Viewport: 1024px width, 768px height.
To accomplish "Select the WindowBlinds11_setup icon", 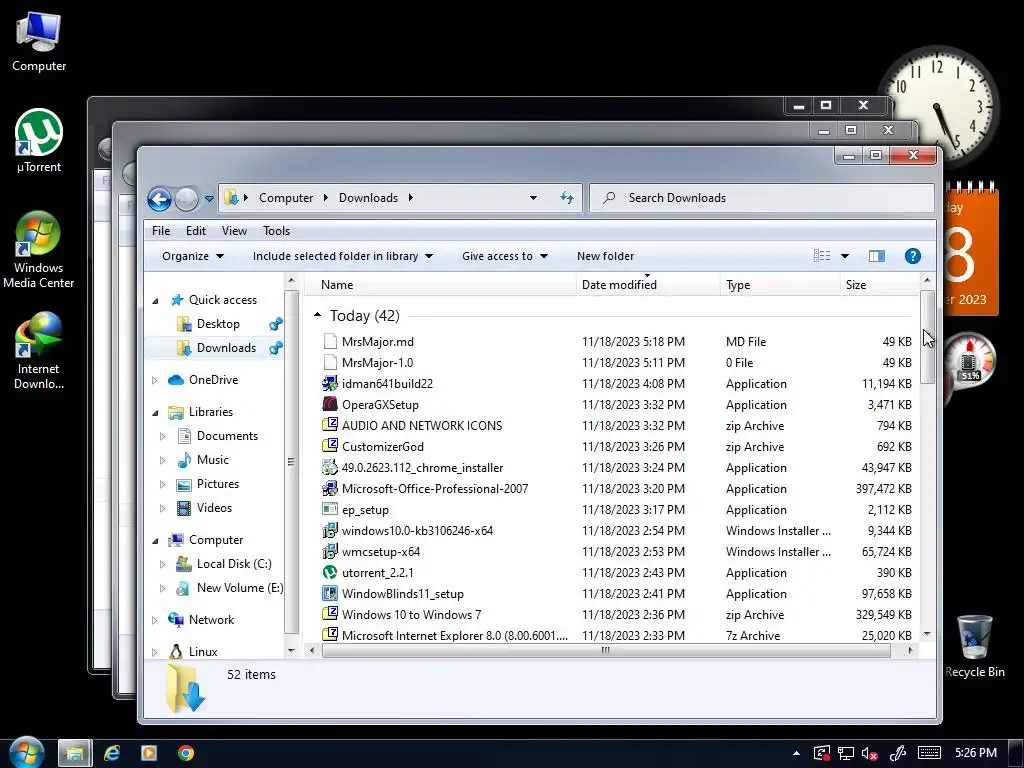I will click(330, 593).
